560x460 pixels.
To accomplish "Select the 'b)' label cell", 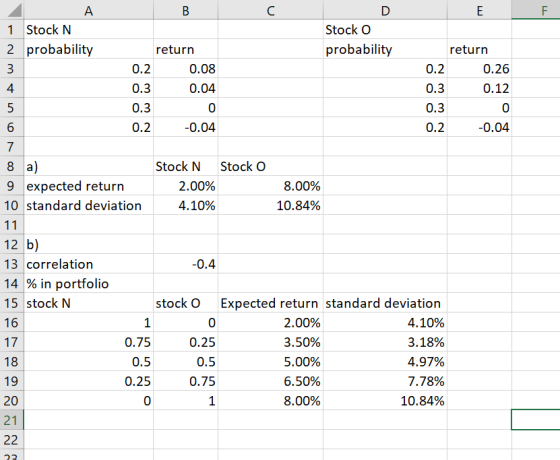I will [89, 244].
